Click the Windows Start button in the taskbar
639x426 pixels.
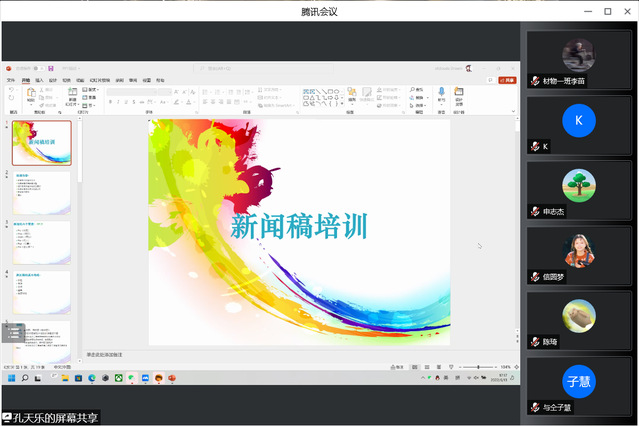(11, 378)
